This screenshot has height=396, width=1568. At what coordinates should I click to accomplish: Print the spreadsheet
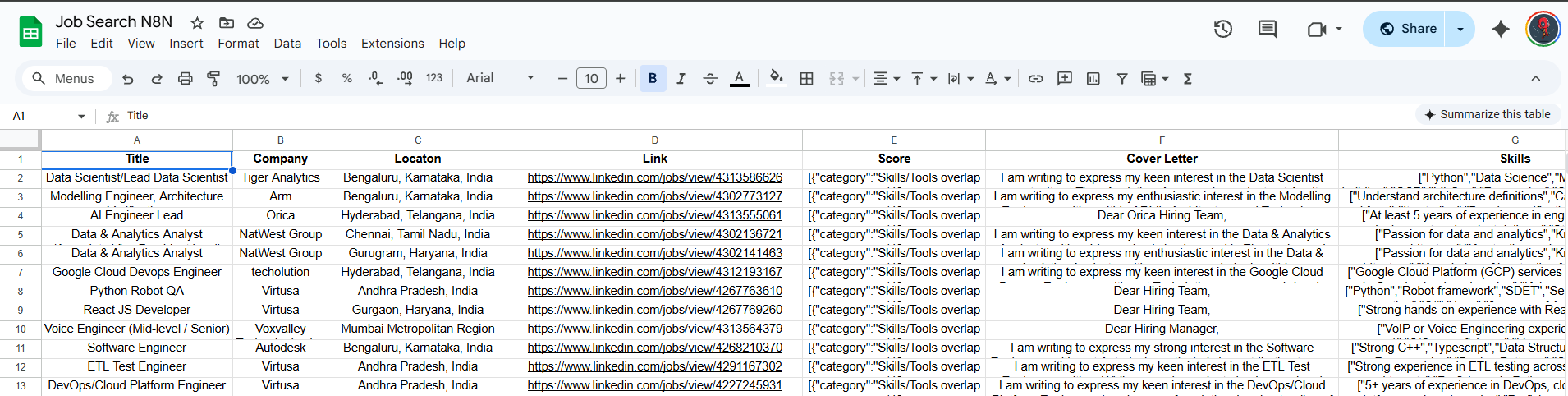point(186,79)
